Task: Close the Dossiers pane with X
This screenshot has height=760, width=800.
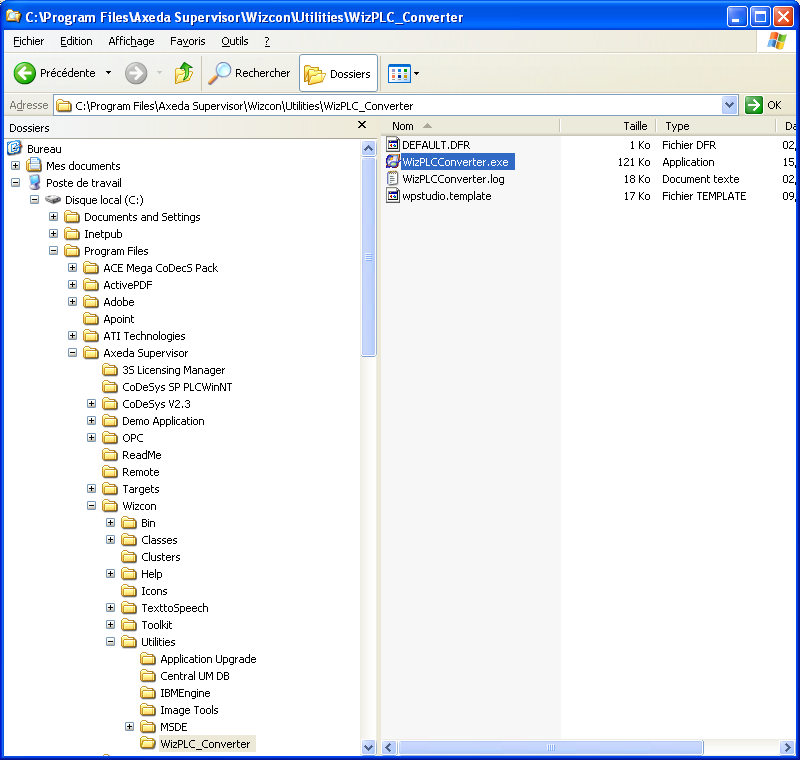Action: [x=362, y=125]
